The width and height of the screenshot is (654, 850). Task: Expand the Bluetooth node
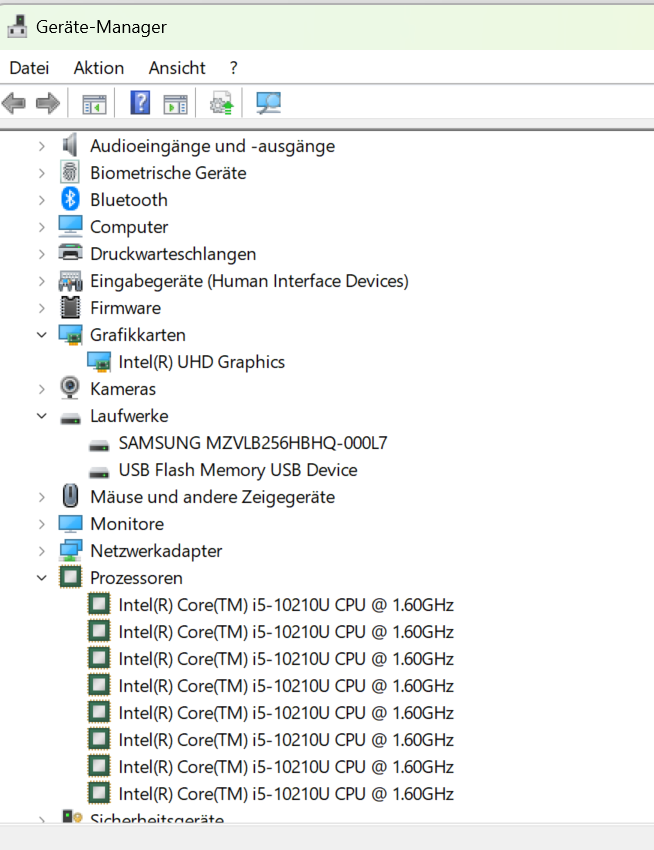coord(42,200)
